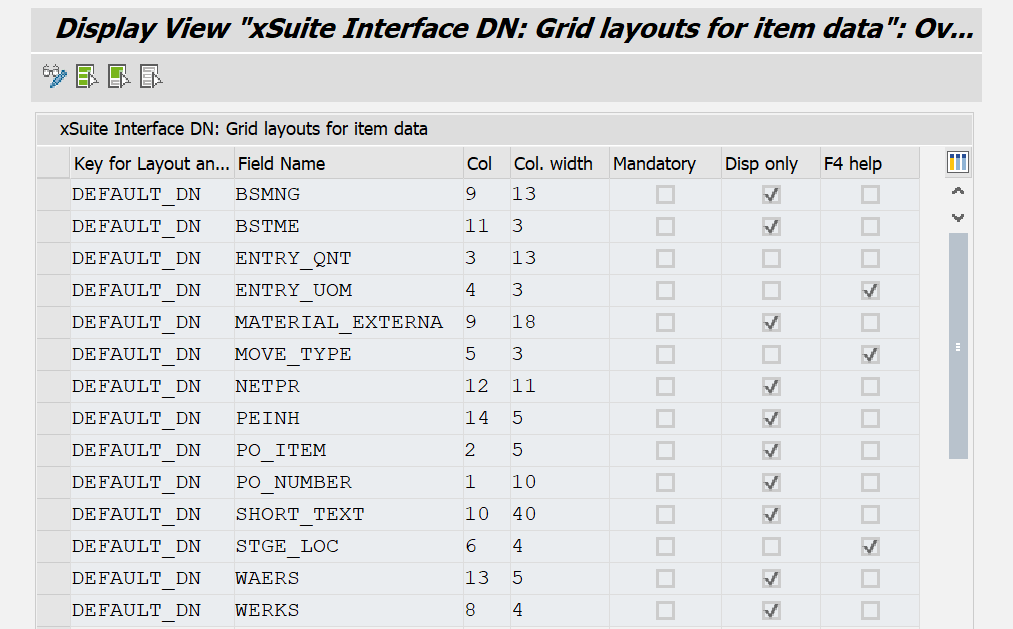This screenshot has height=629, width=1013.
Task: Click the Select All entries icon
Action: click(x=87, y=76)
